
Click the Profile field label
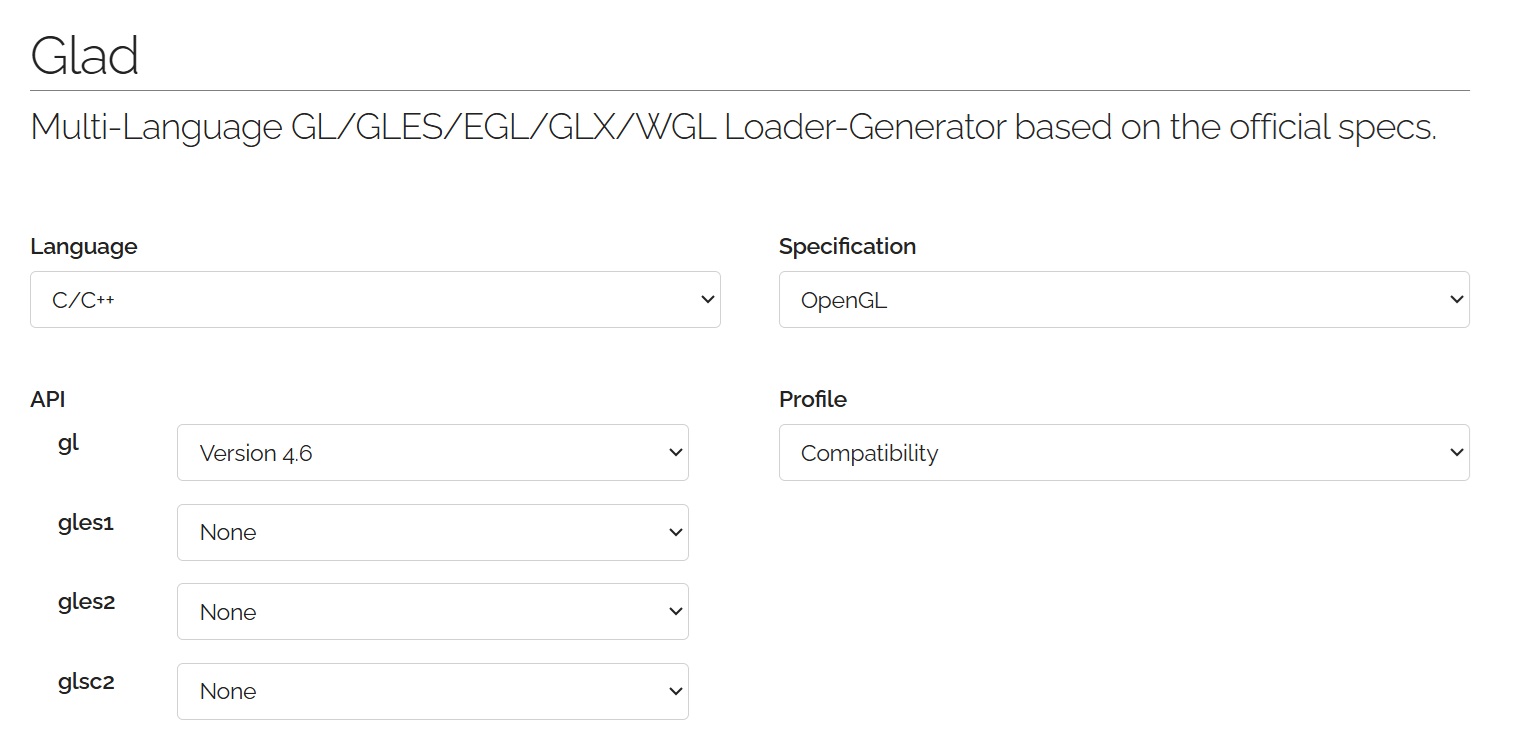[x=813, y=399]
